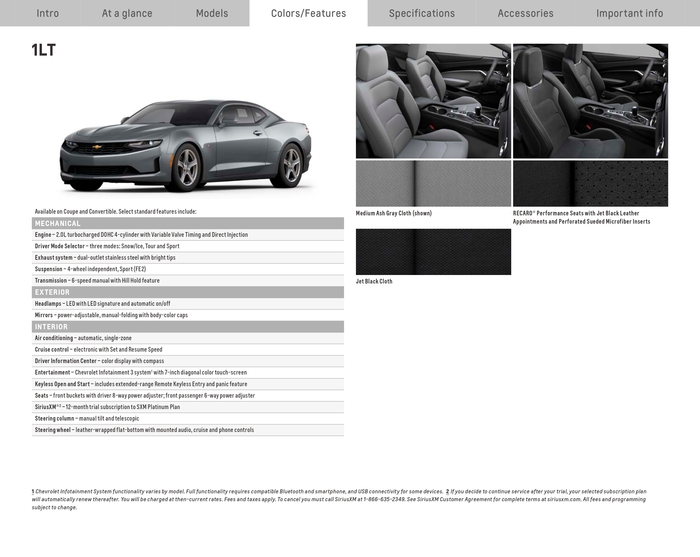The image size is (700, 557).
Task: Click the EXTERIOR section header
Action: click(x=188, y=292)
